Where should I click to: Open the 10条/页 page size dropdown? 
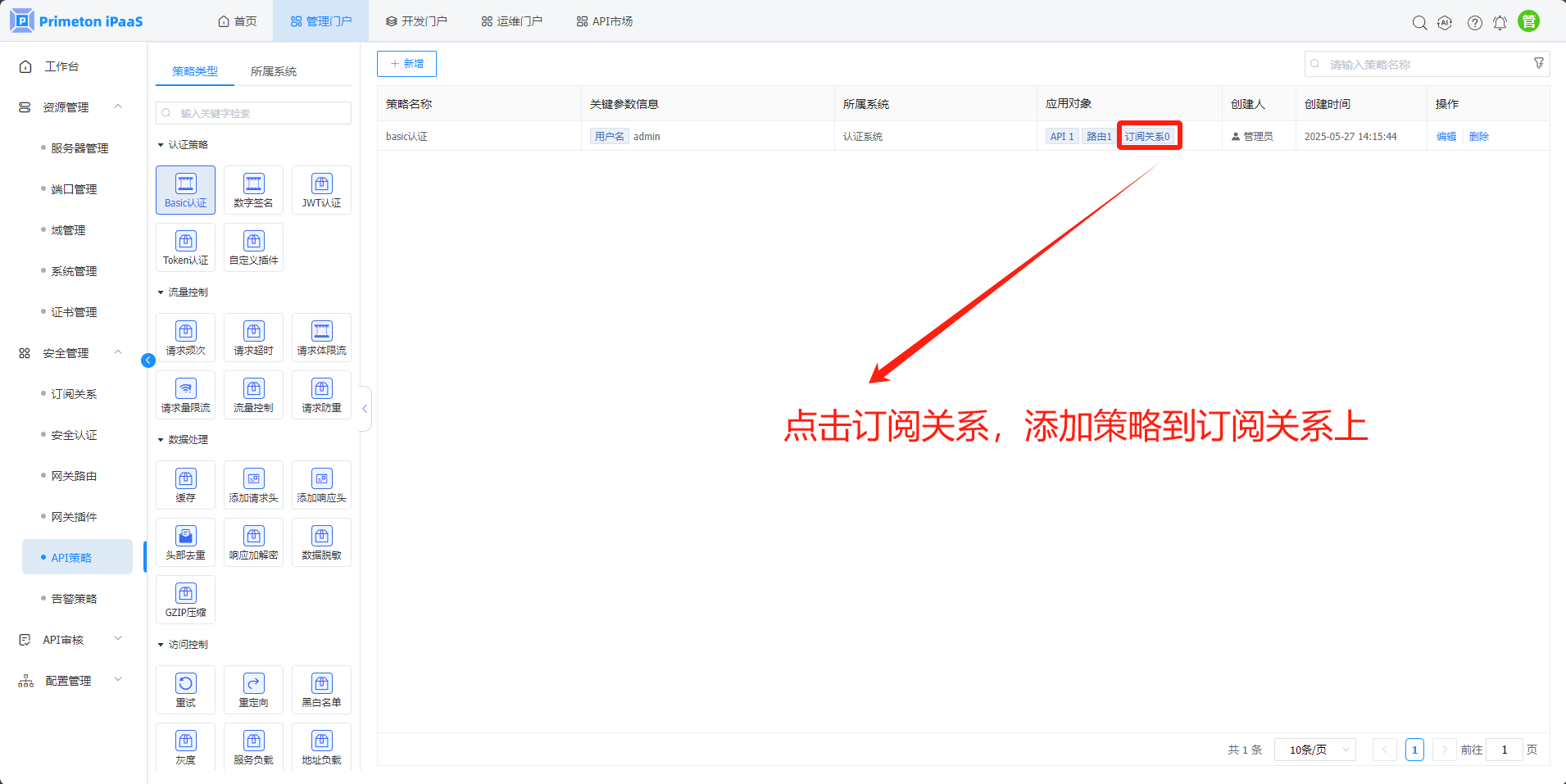pyautogui.click(x=1314, y=750)
